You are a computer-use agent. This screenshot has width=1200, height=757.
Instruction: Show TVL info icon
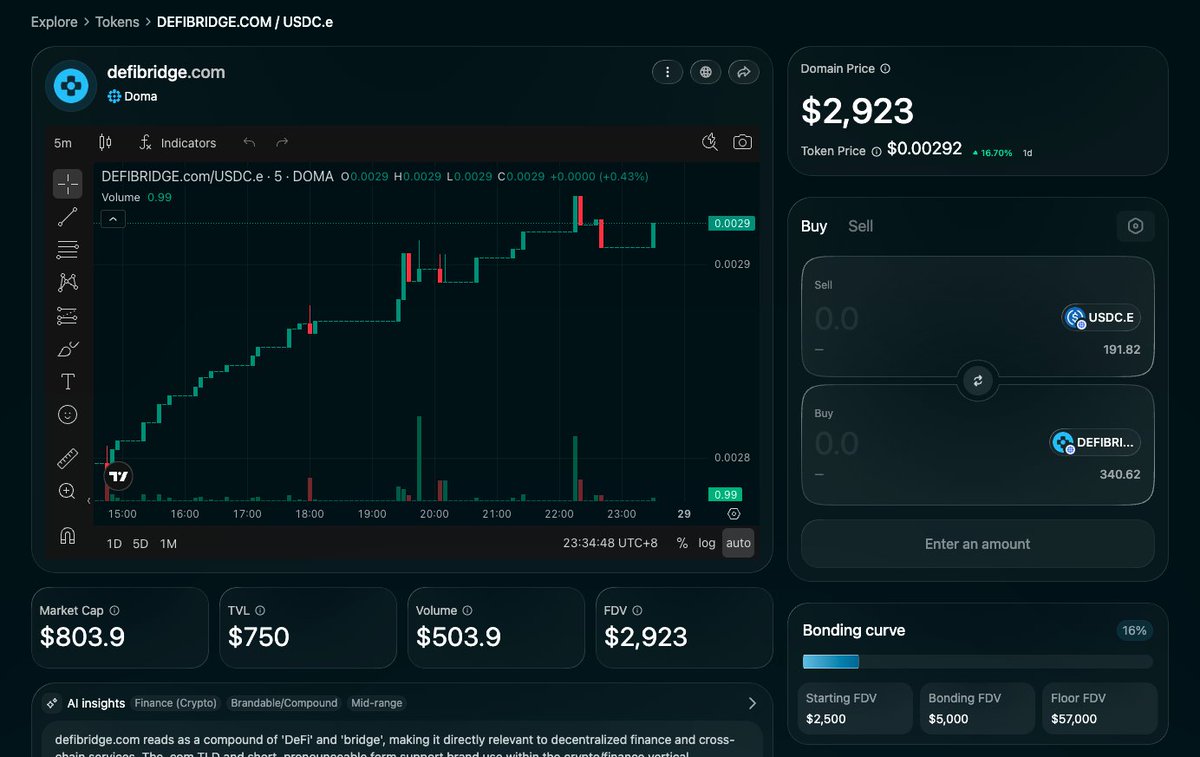(260, 610)
